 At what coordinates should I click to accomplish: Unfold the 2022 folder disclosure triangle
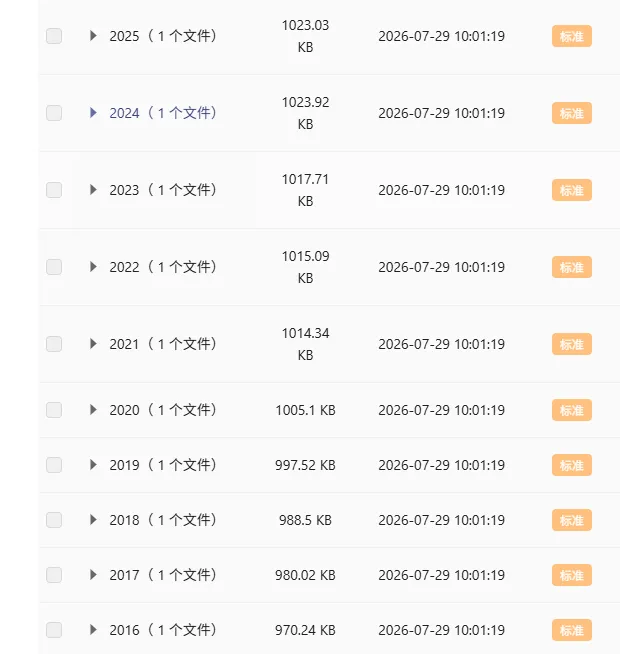pyautogui.click(x=93, y=267)
